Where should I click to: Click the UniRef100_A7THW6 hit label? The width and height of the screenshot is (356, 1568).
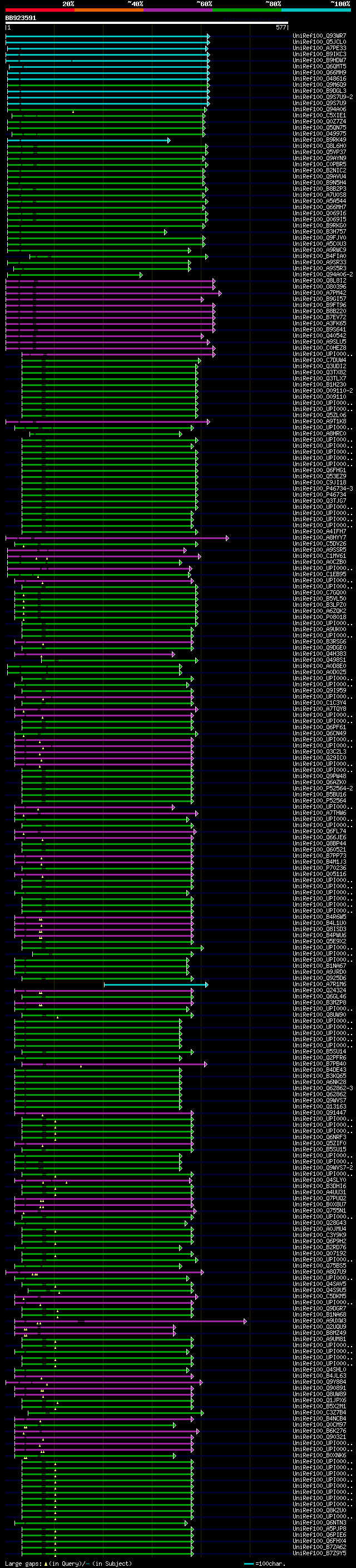pyautogui.click(x=319, y=813)
